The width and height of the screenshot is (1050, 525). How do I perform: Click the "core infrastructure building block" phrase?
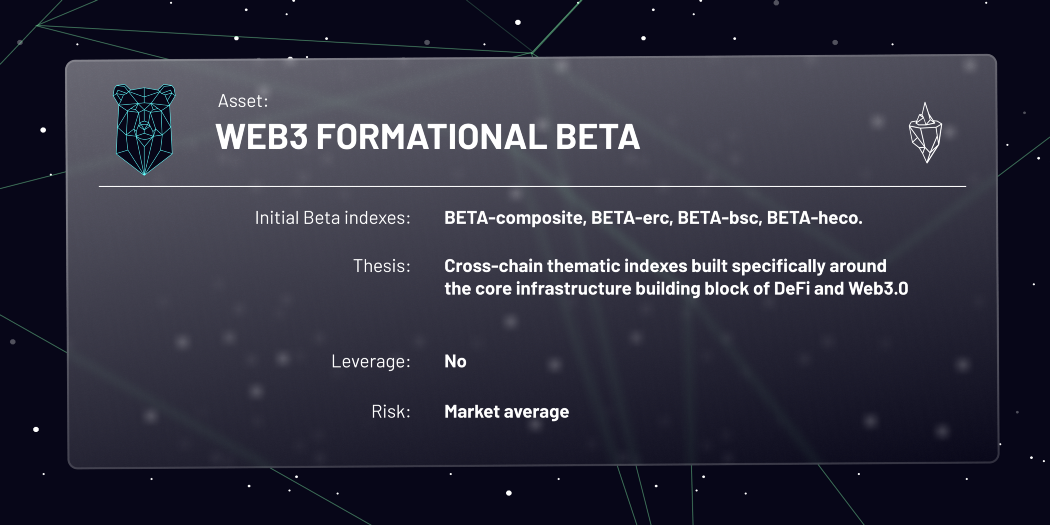(612, 290)
